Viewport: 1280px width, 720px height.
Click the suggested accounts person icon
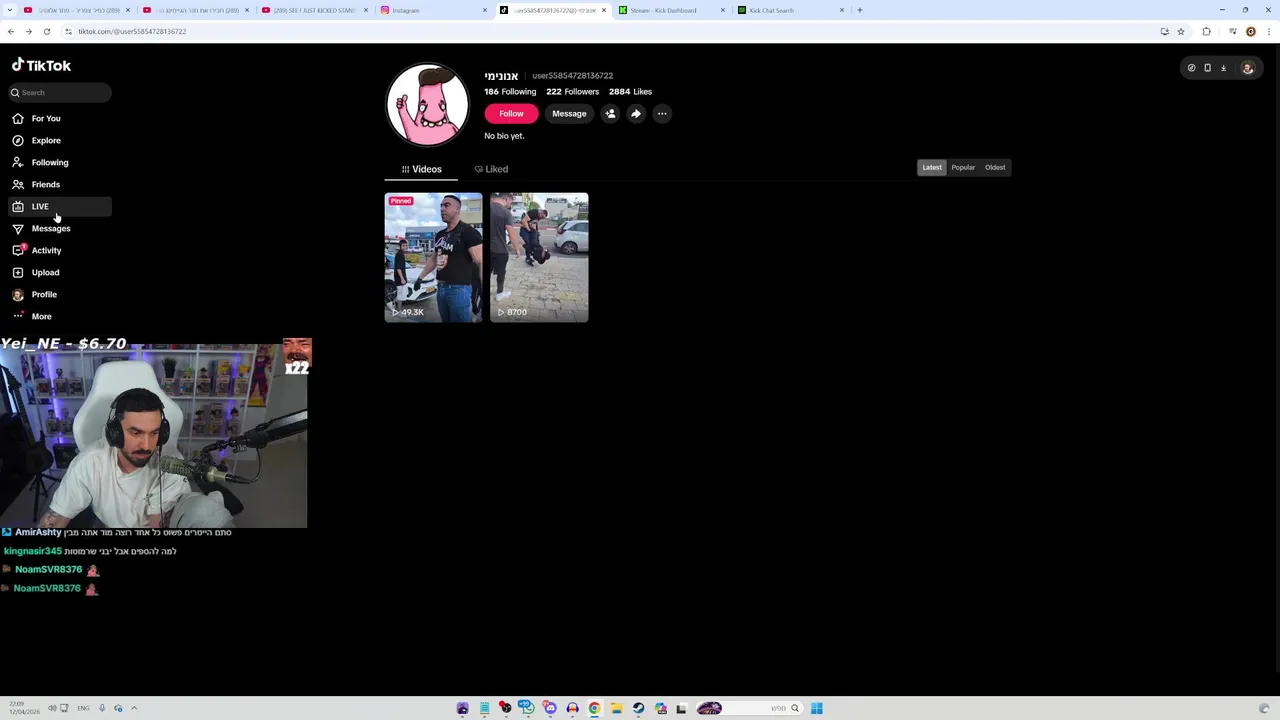[x=610, y=113]
